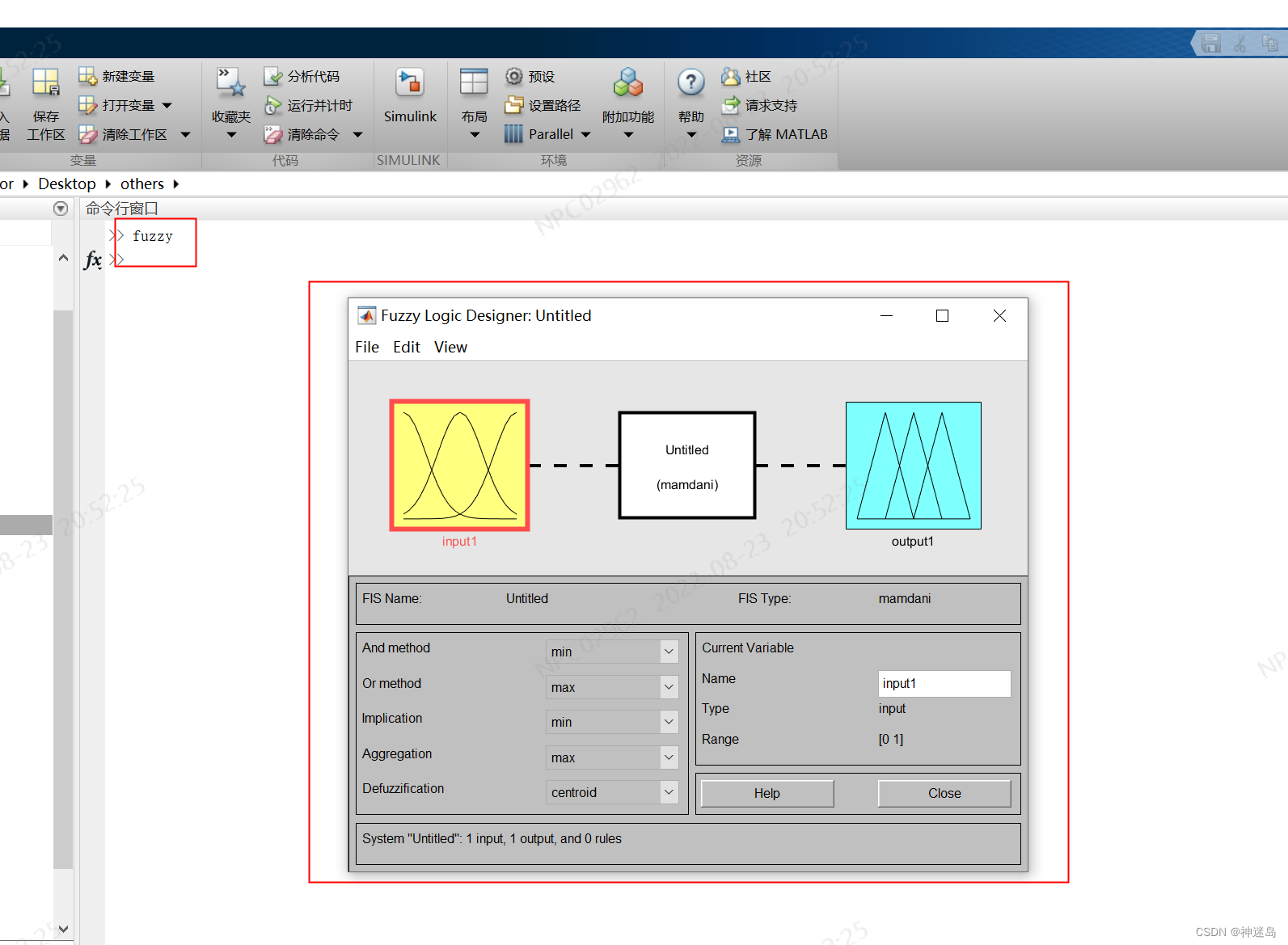
Task: Click the Close button in Fuzzy Logic Designer
Action: [944, 793]
